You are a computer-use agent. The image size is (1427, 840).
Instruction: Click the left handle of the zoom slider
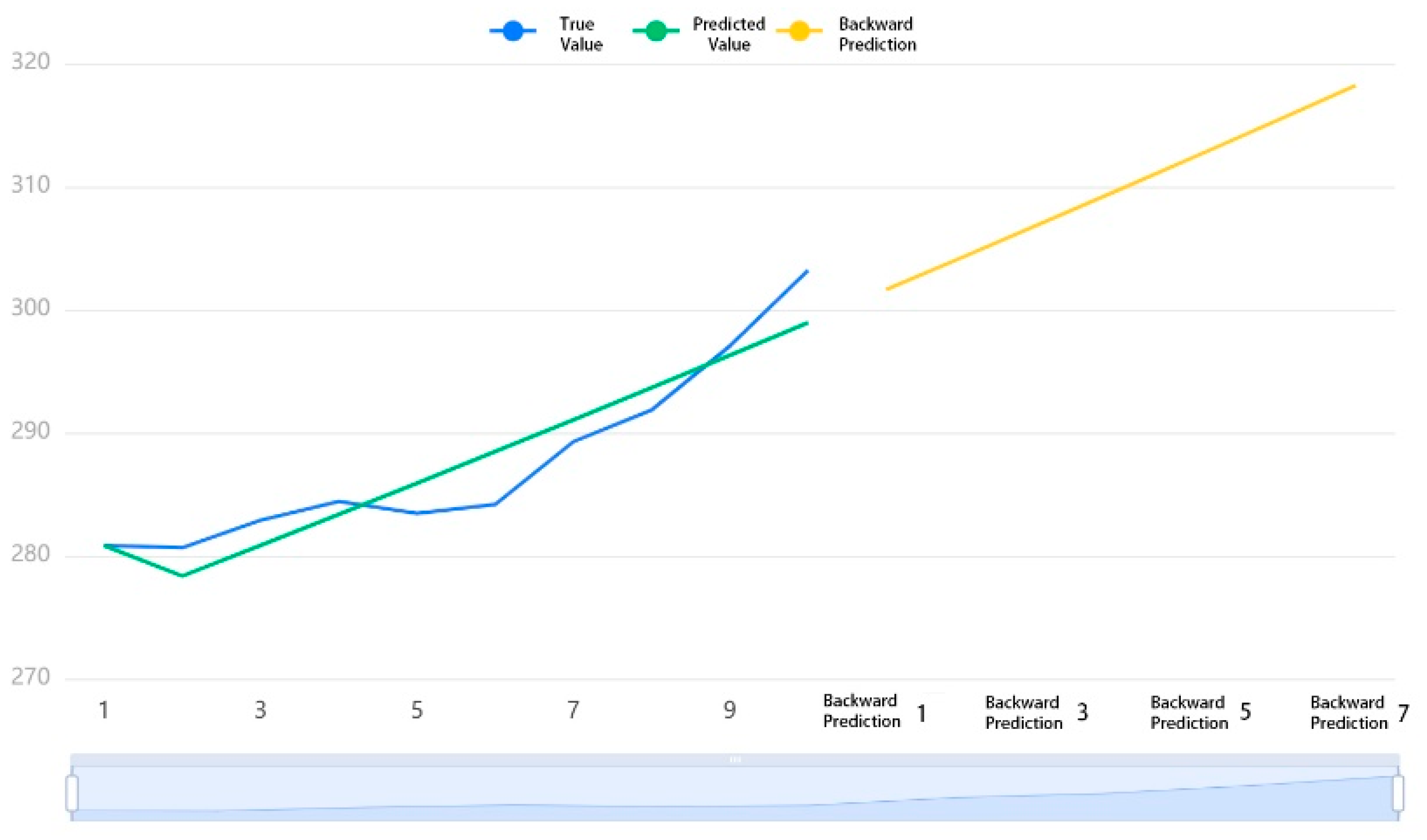[x=72, y=793]
